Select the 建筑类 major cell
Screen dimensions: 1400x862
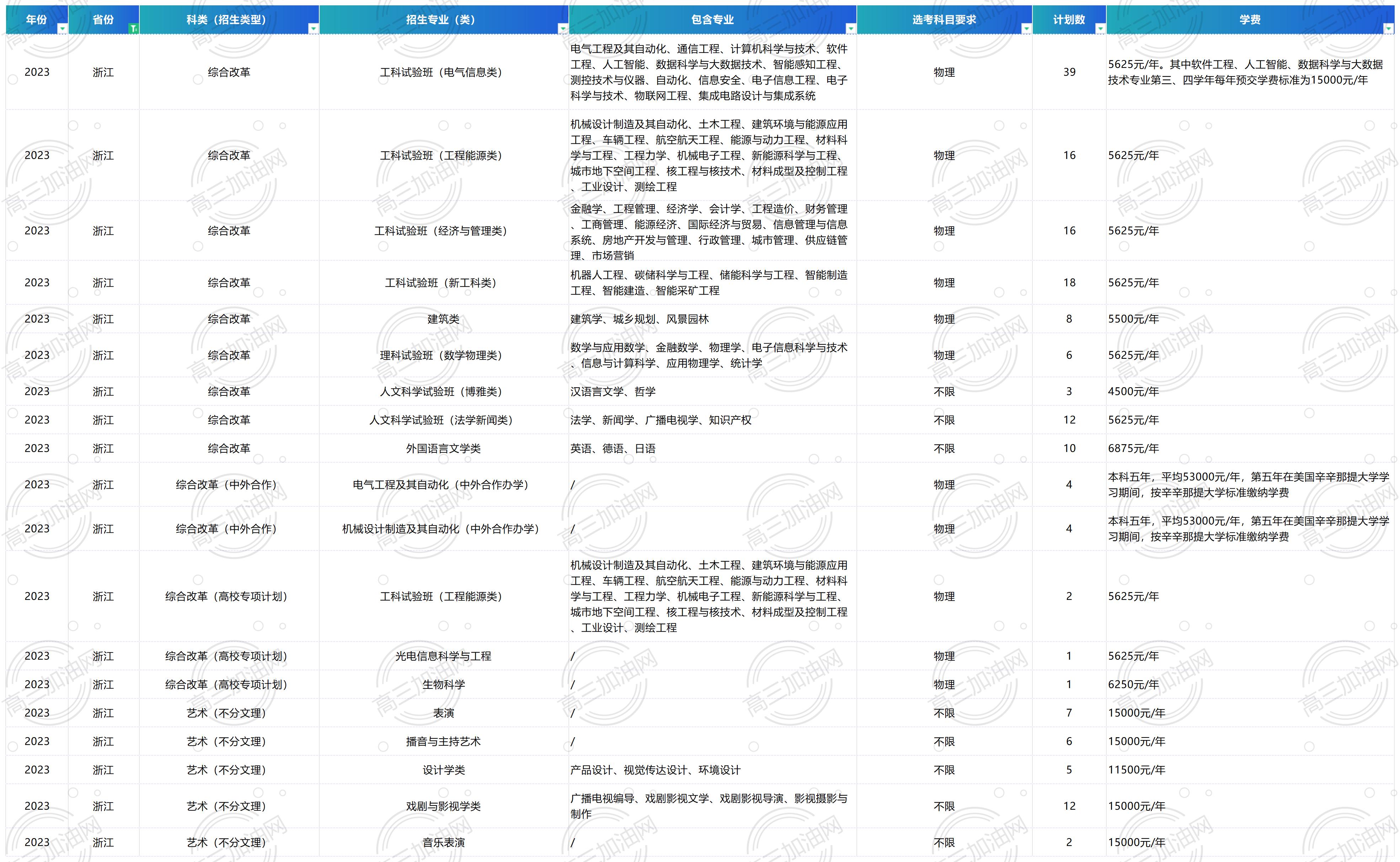(x=444, y=319)
